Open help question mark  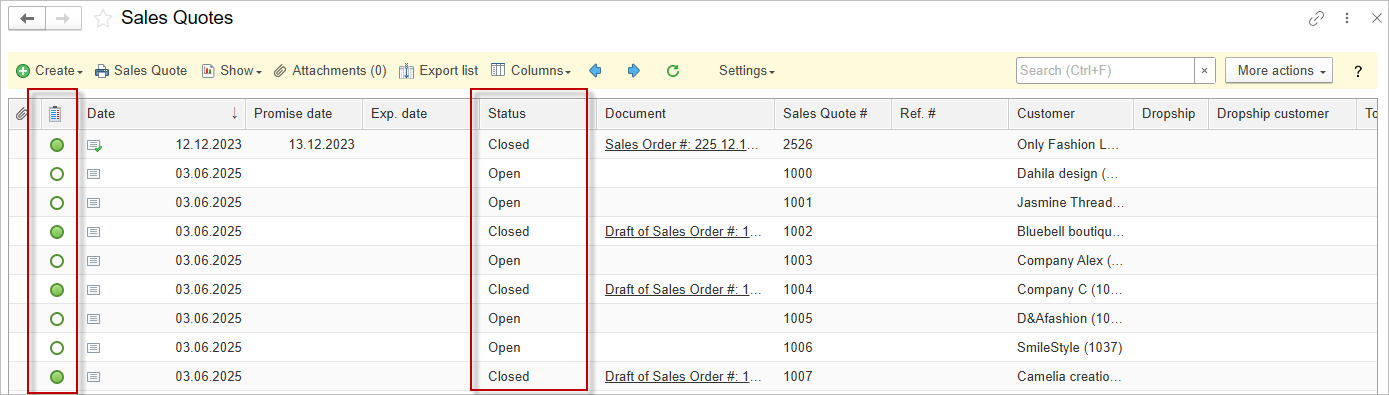click(x=1358, y=71)
